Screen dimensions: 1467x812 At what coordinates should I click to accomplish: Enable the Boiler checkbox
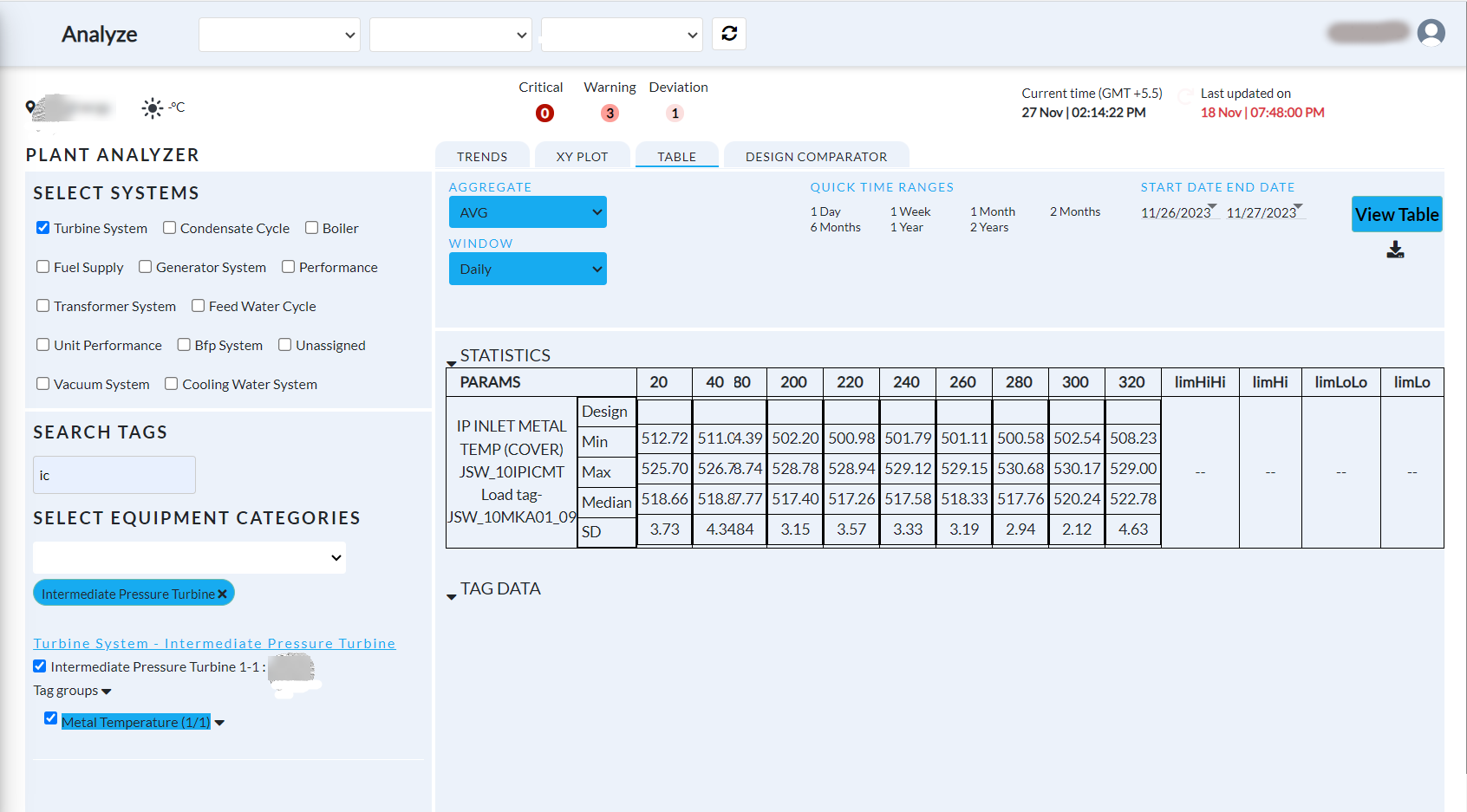[311, 227]
